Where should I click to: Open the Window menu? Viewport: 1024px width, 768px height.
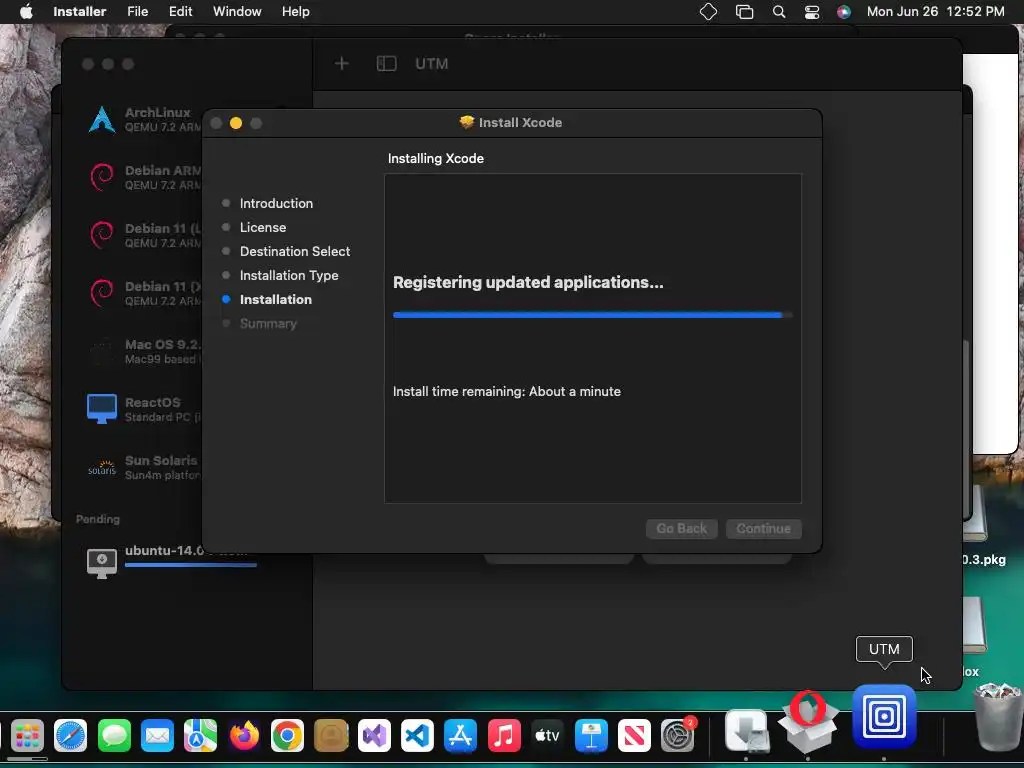237,12
